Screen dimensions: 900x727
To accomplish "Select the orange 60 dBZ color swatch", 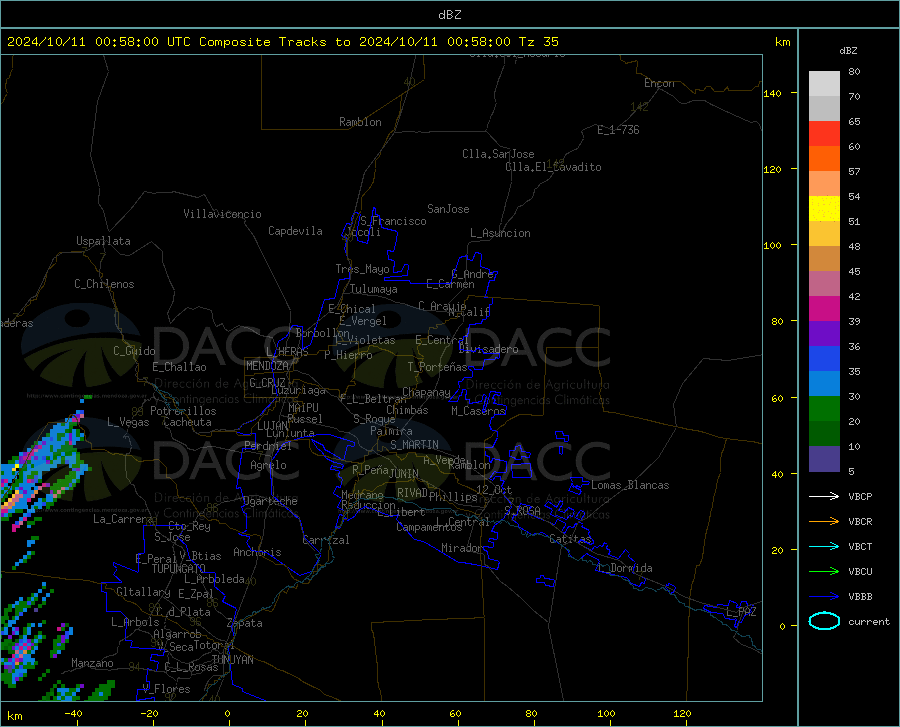I will tap(824, 159).
